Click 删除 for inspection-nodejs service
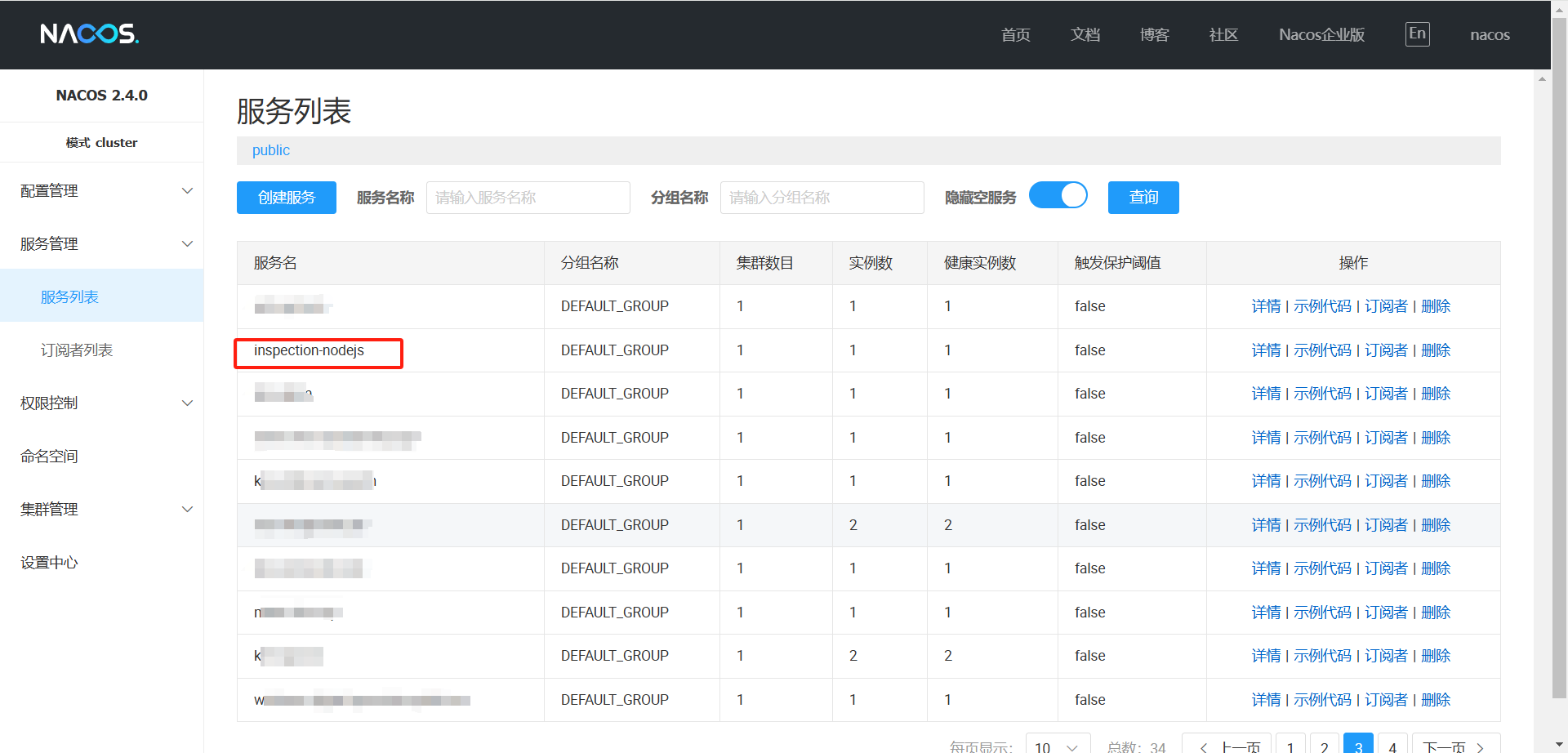Viewport: 1568px width, 753px height. tap(1436, 350)
